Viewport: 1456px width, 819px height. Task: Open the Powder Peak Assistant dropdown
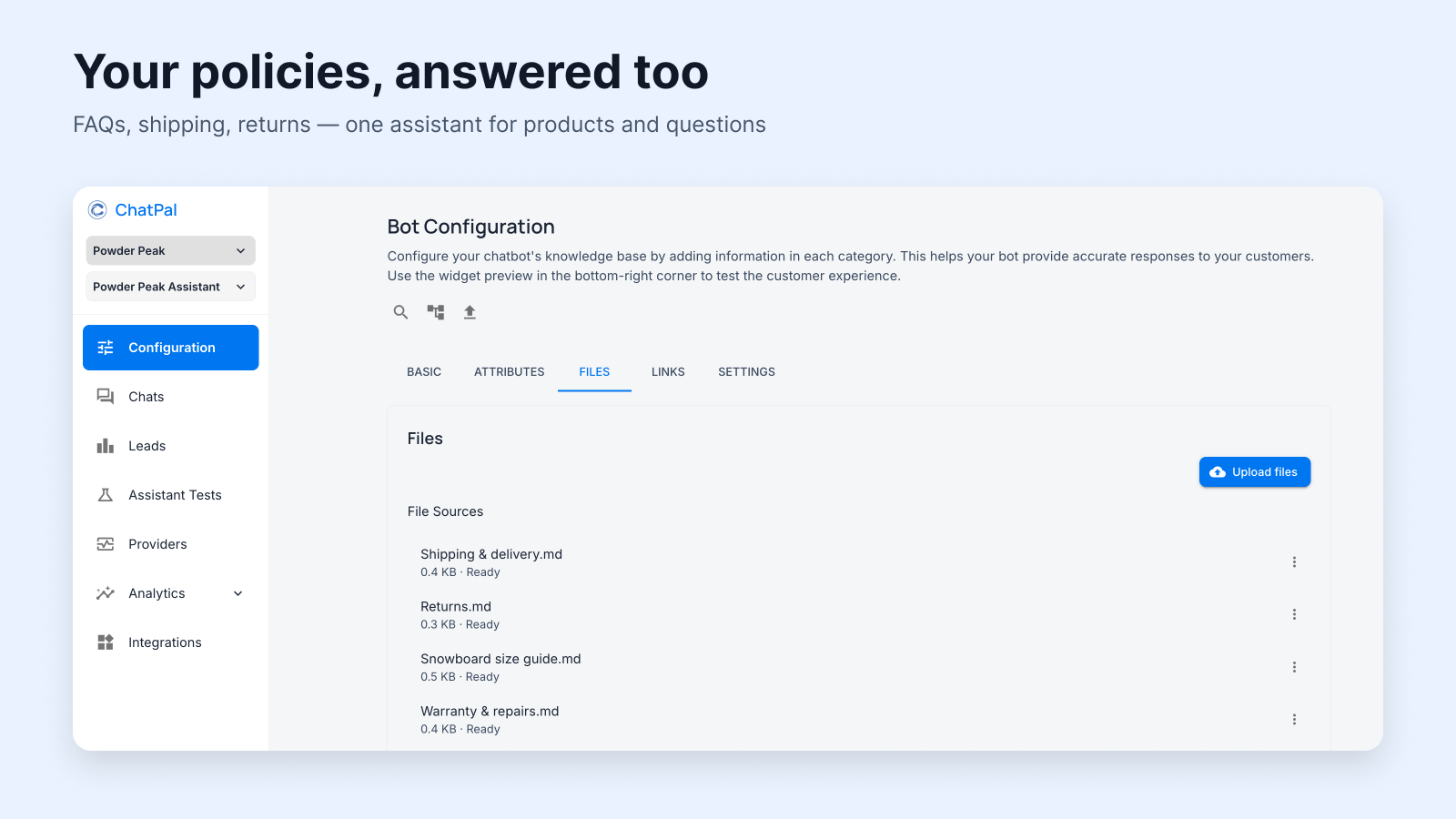[171, 287]
